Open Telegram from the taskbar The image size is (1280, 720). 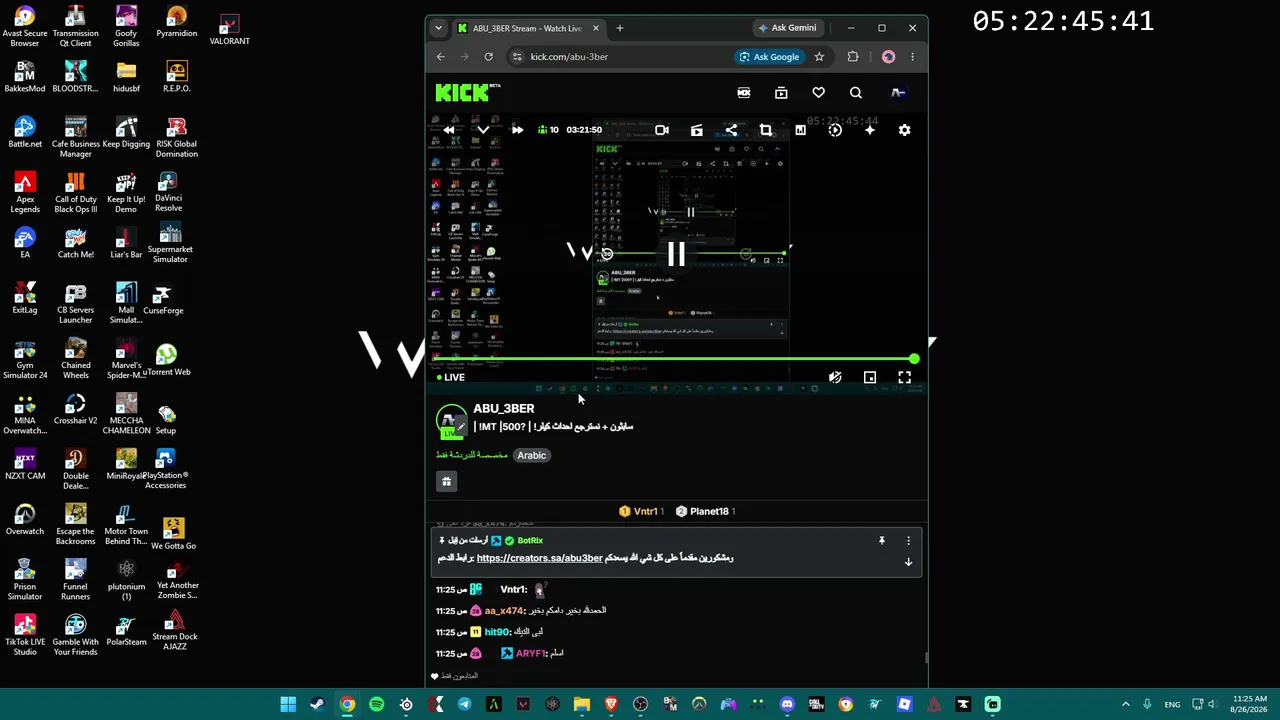tap(464, 705)
